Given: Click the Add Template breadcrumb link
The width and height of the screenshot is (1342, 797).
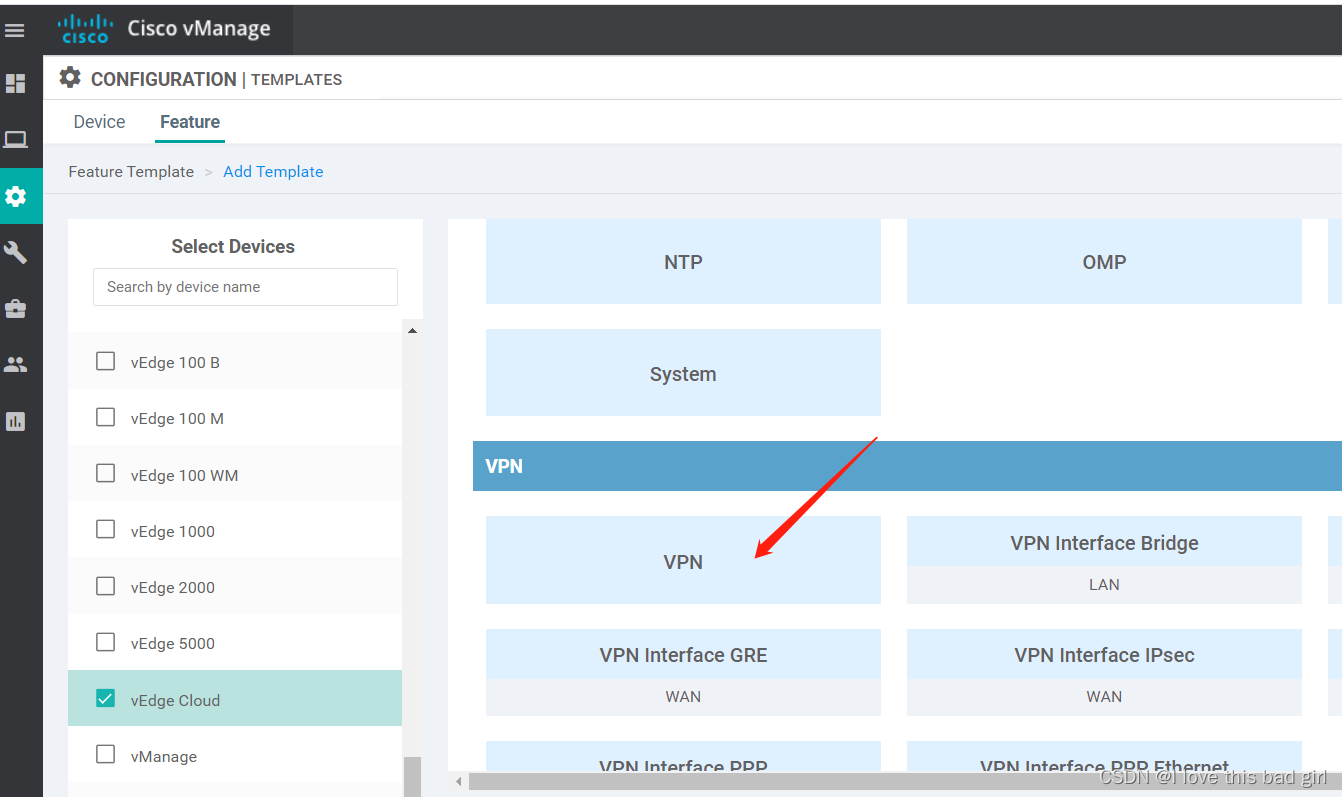Looking at the screenshot, I should click(x=273, y=172).
